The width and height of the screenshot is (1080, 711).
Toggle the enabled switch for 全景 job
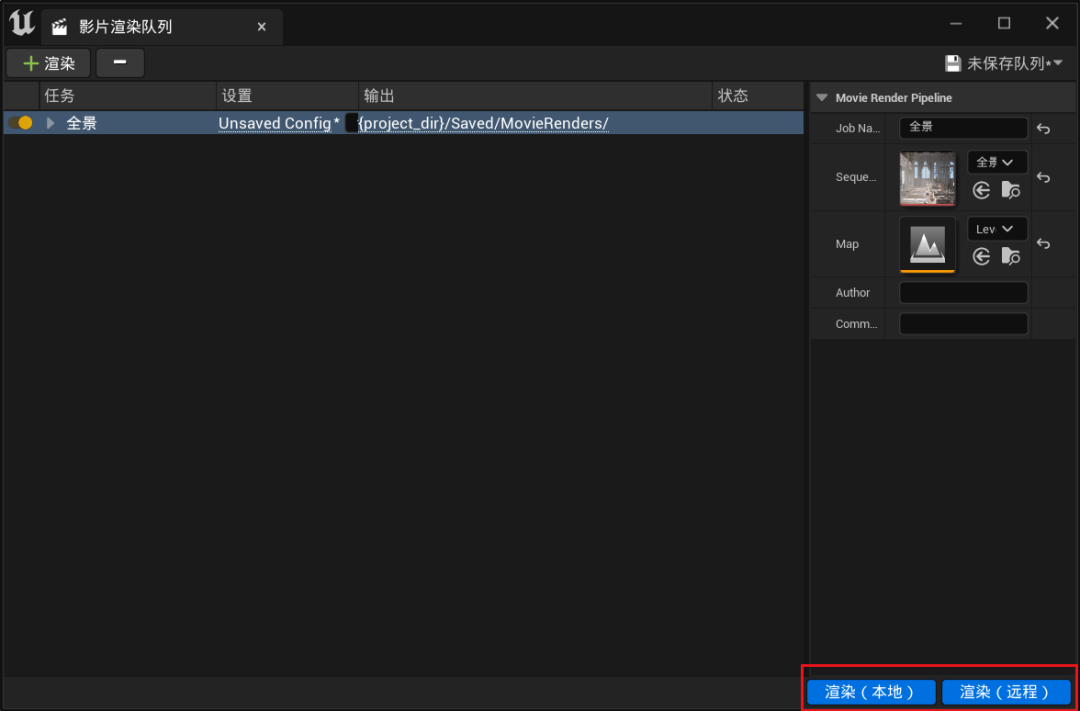pos(20,123)
